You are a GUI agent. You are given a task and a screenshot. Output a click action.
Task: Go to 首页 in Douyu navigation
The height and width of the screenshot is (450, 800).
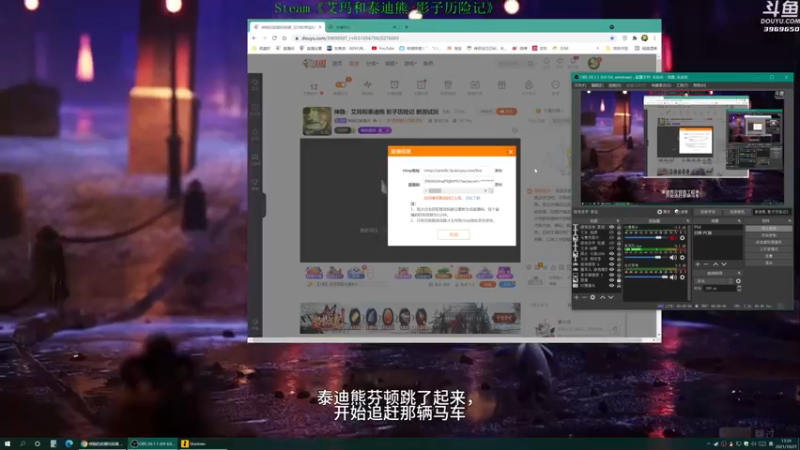pyautogui.click(x=337, y=63)
